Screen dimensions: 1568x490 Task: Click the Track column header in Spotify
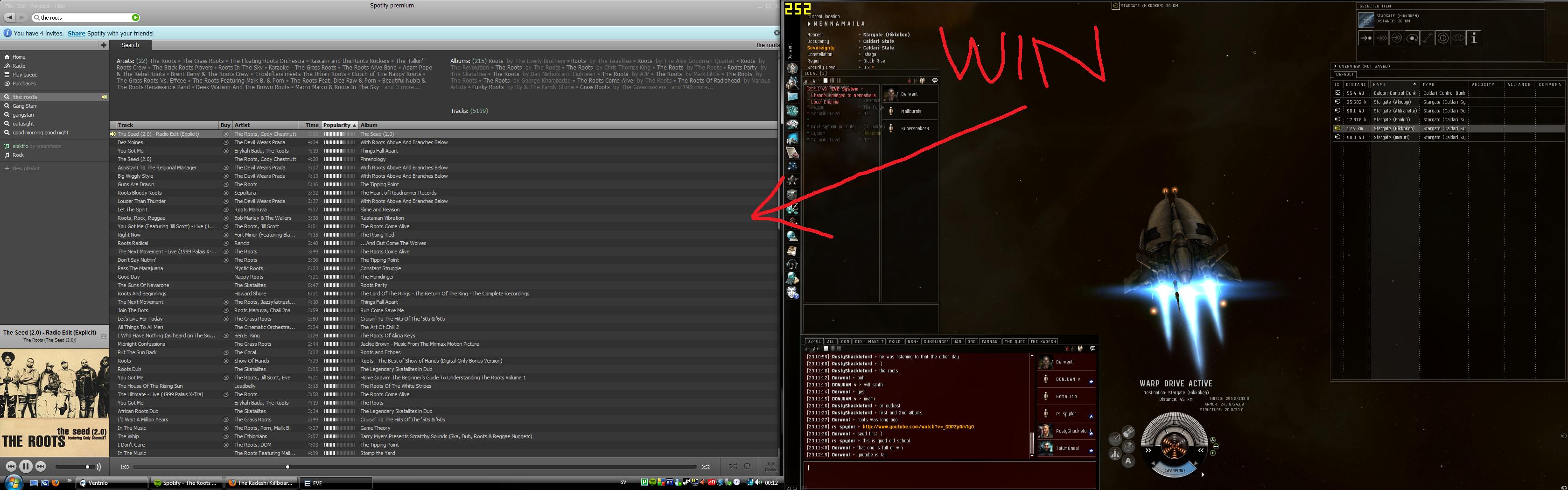164,125
